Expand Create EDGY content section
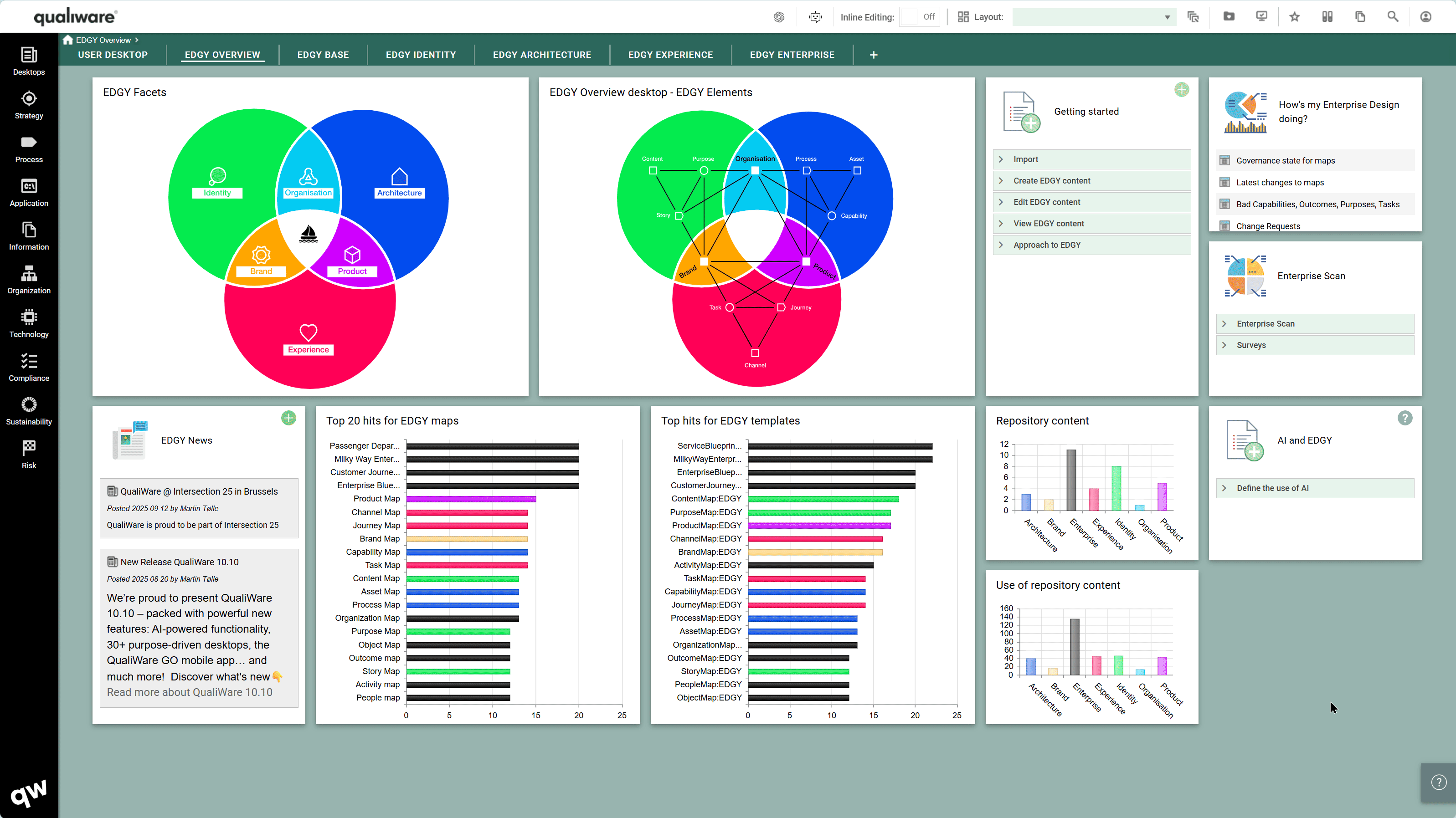This screenshot has height=818, width=1456. (x=1091, y=181)
